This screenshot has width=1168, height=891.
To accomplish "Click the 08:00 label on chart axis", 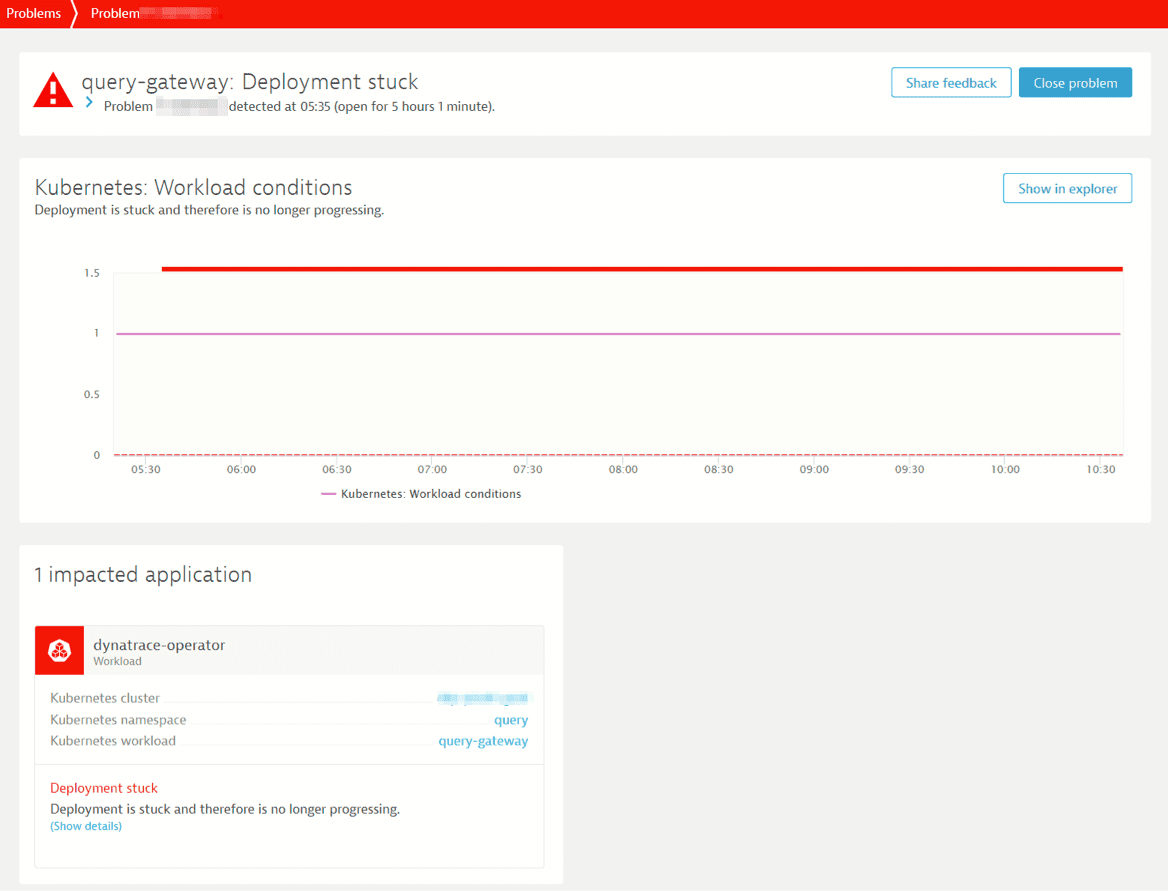I will click(623, 469).
